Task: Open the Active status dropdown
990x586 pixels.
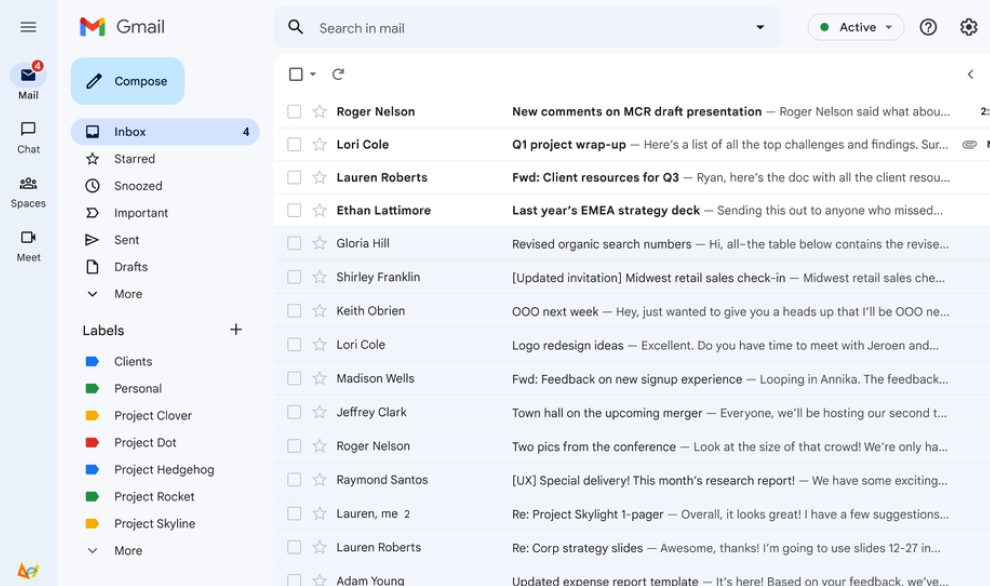Action: point(856,27)
